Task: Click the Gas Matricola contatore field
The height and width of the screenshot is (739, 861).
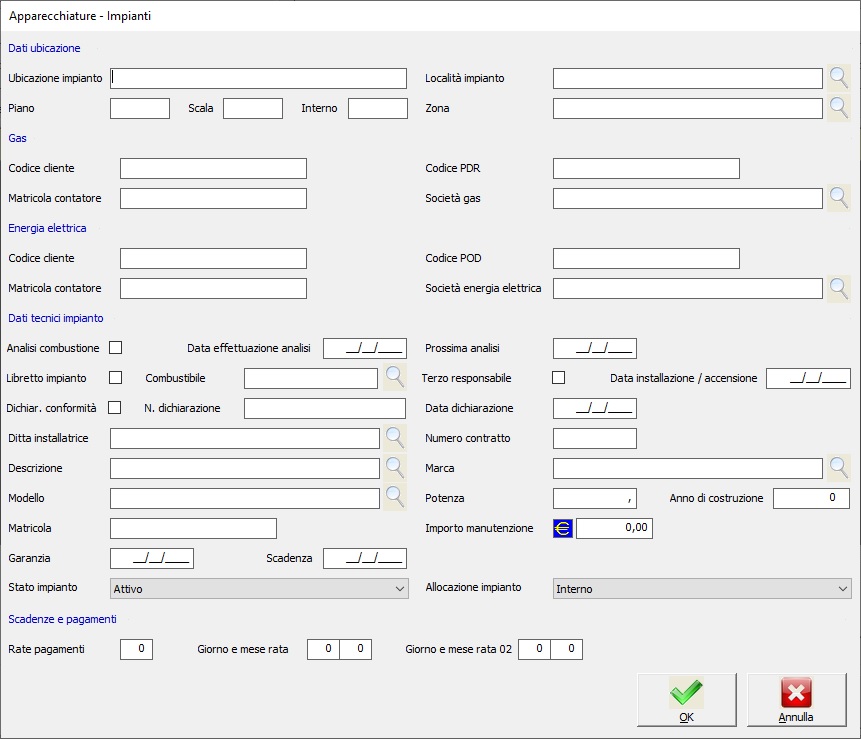Action: (214, 198)
